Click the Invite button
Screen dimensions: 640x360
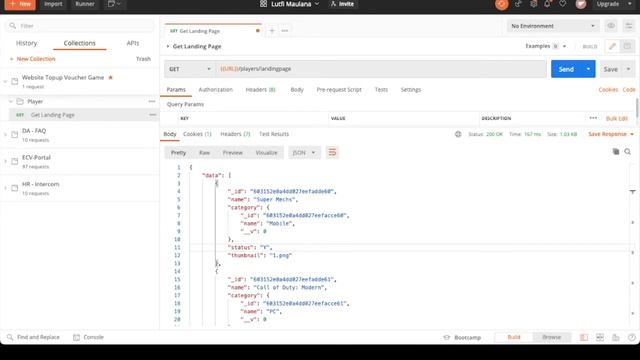342,4
